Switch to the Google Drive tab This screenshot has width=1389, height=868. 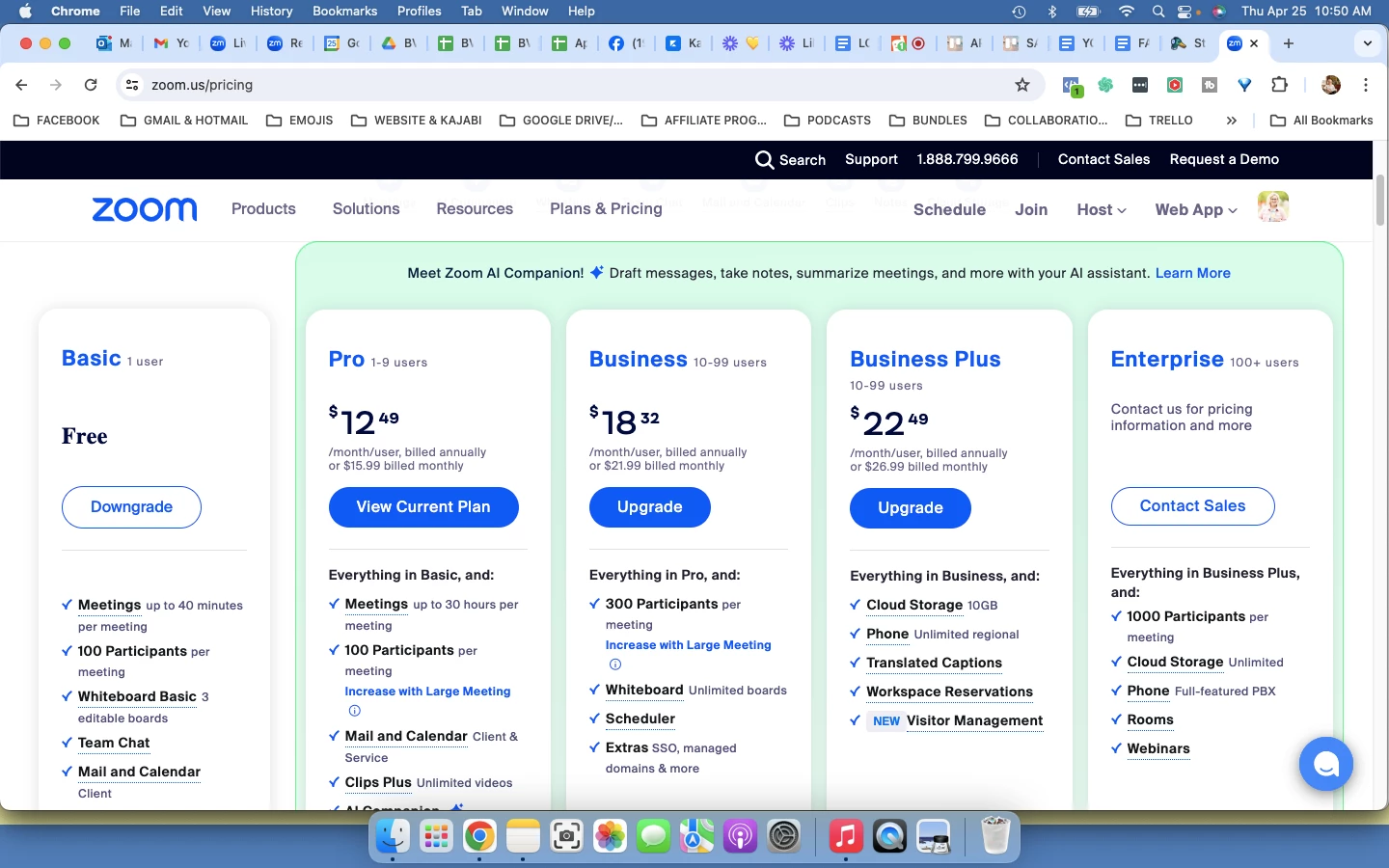click(x=398, y=43)
